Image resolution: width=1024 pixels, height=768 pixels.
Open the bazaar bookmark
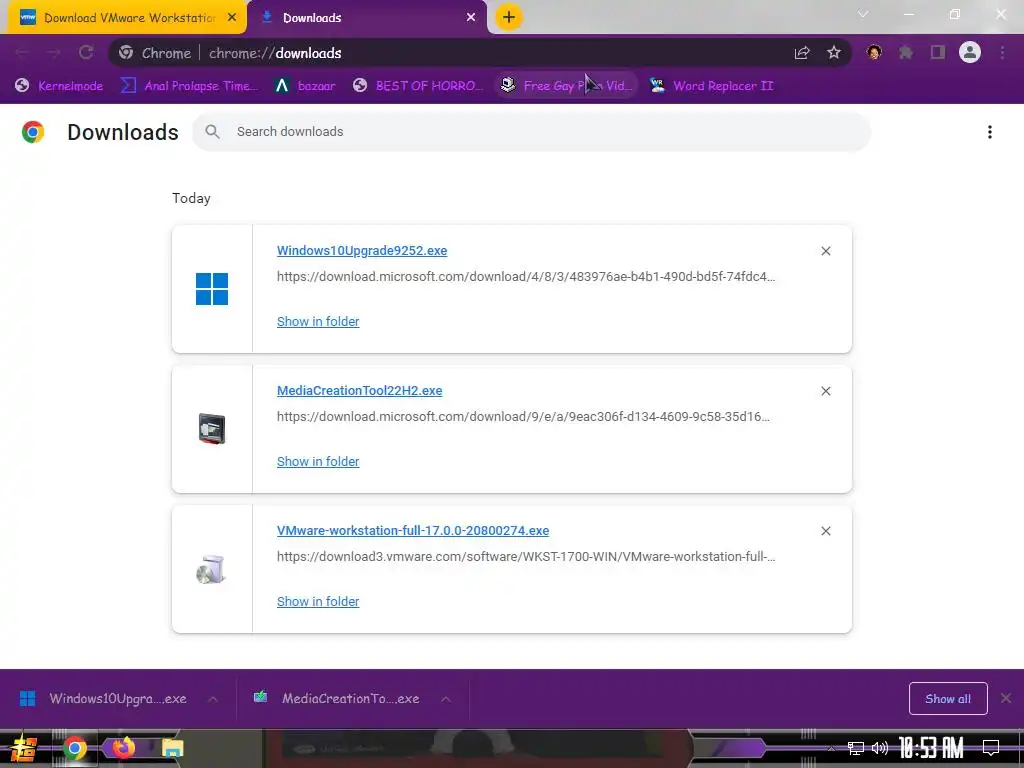coord(305,86)
